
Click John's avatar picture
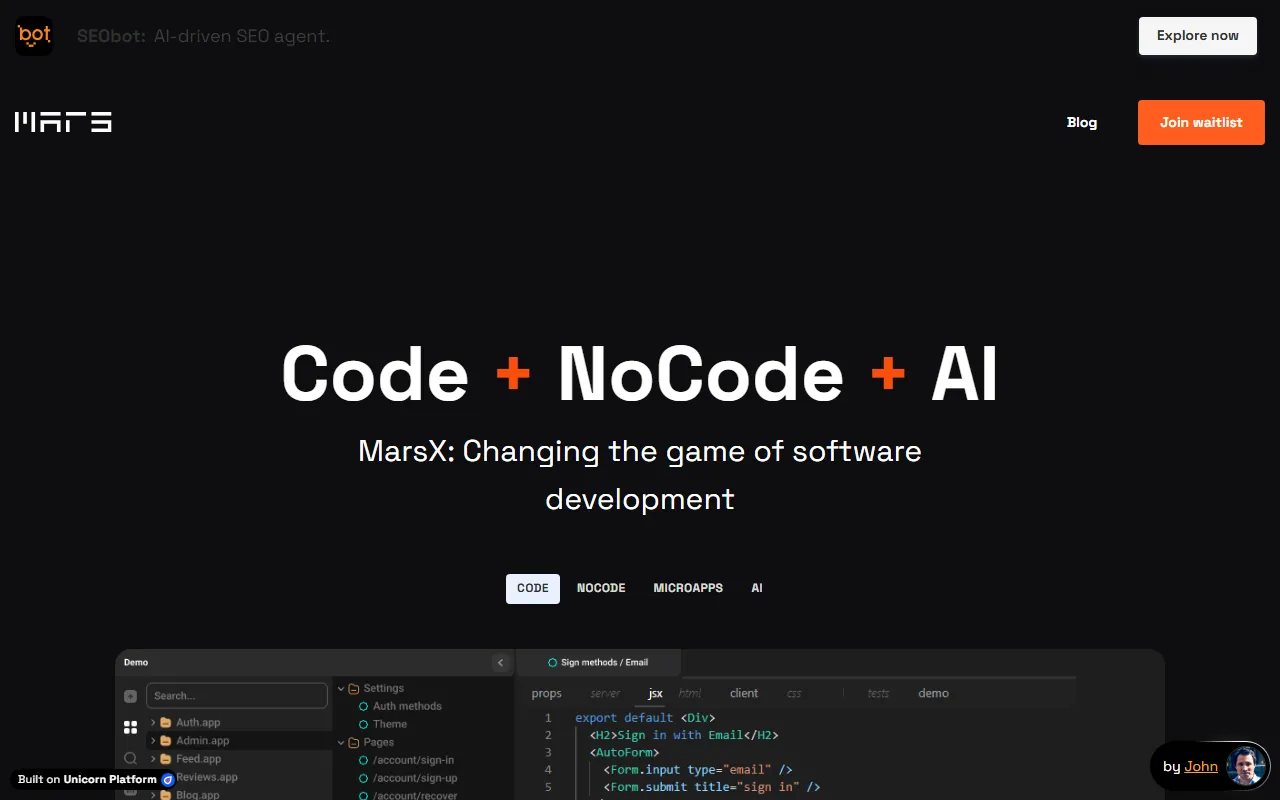tap(1246, 767)
